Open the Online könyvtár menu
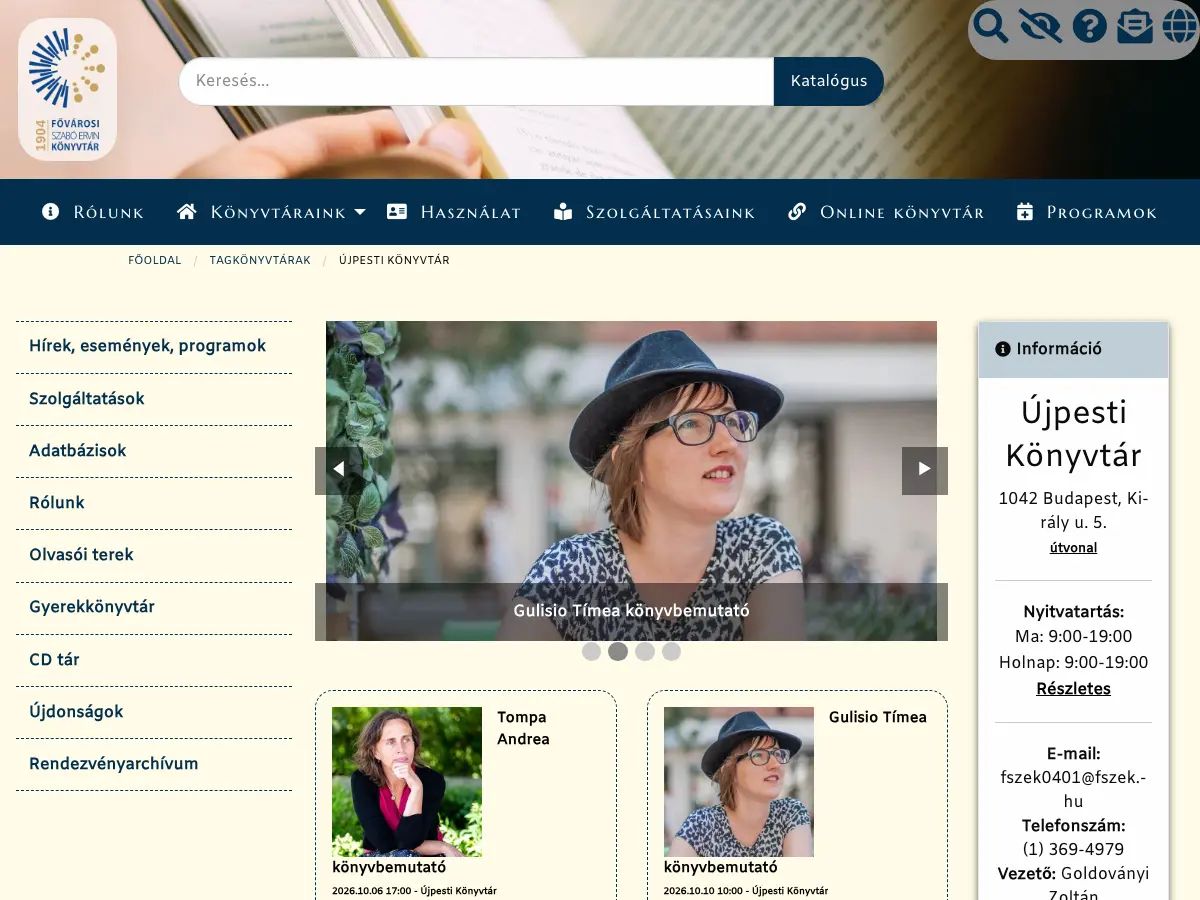The image size is (1200, 900). (886, 212)
